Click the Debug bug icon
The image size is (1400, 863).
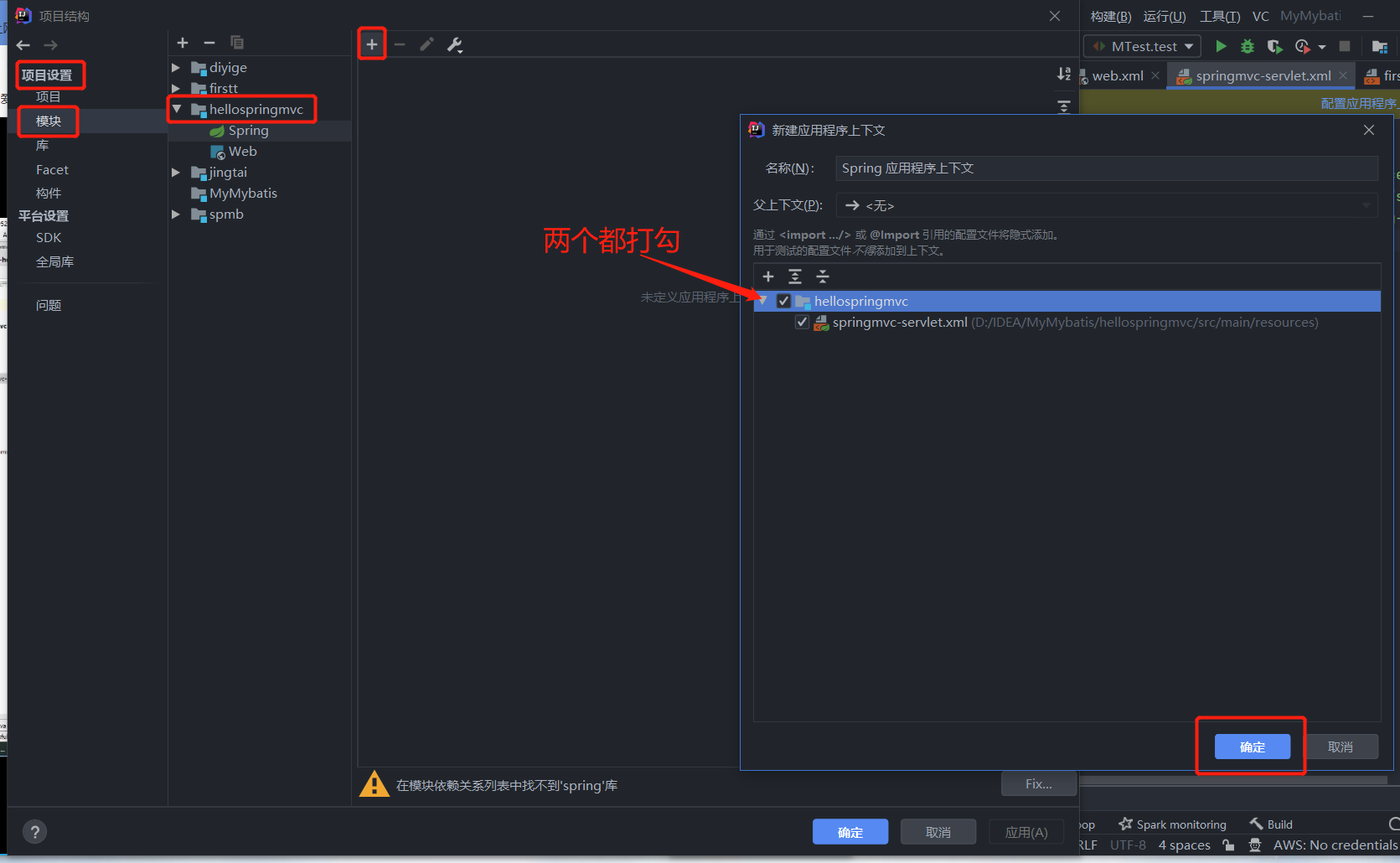point(1248,46)
